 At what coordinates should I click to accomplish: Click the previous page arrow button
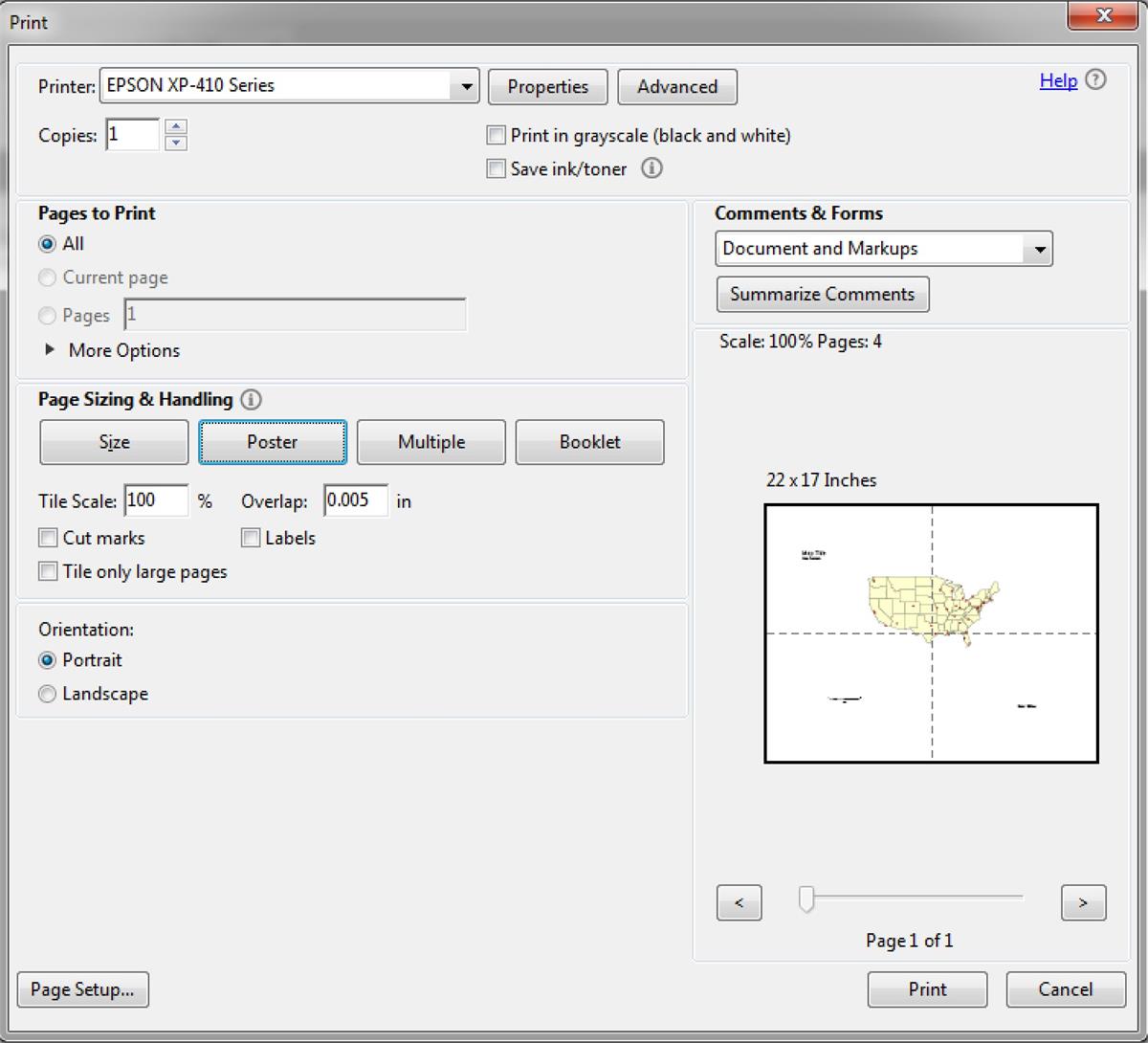pos(739,902)
